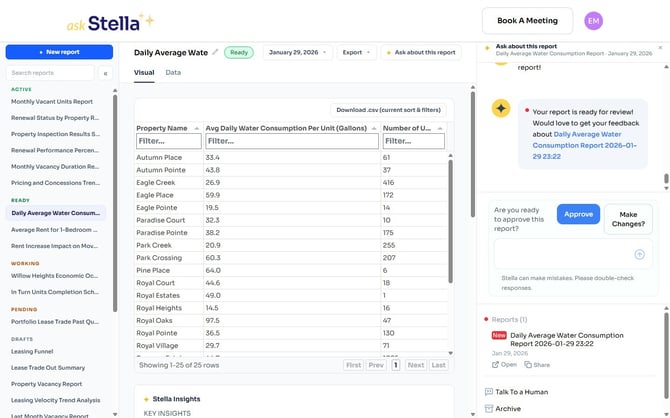Click the Avg Daily Water Consumption filter field

click(x=292, y=141)
